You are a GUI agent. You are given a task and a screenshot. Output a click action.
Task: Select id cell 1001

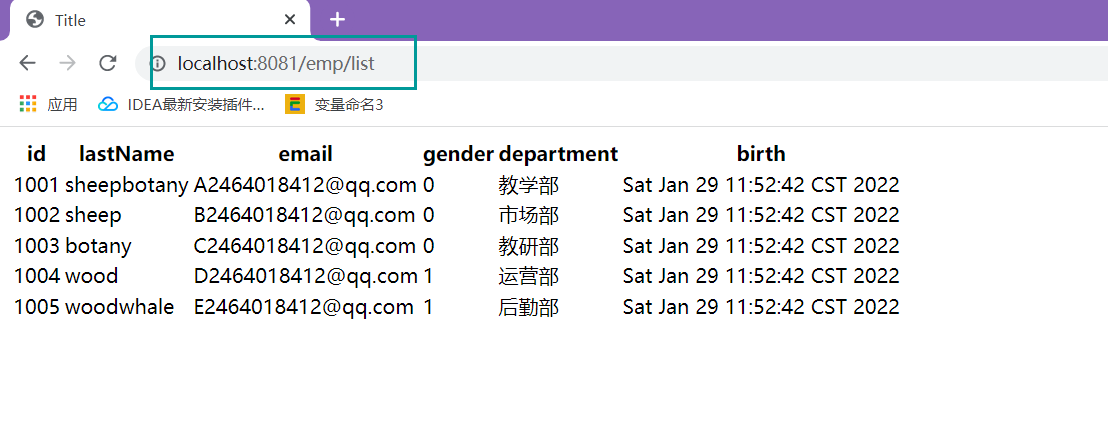tap(37, 185)
